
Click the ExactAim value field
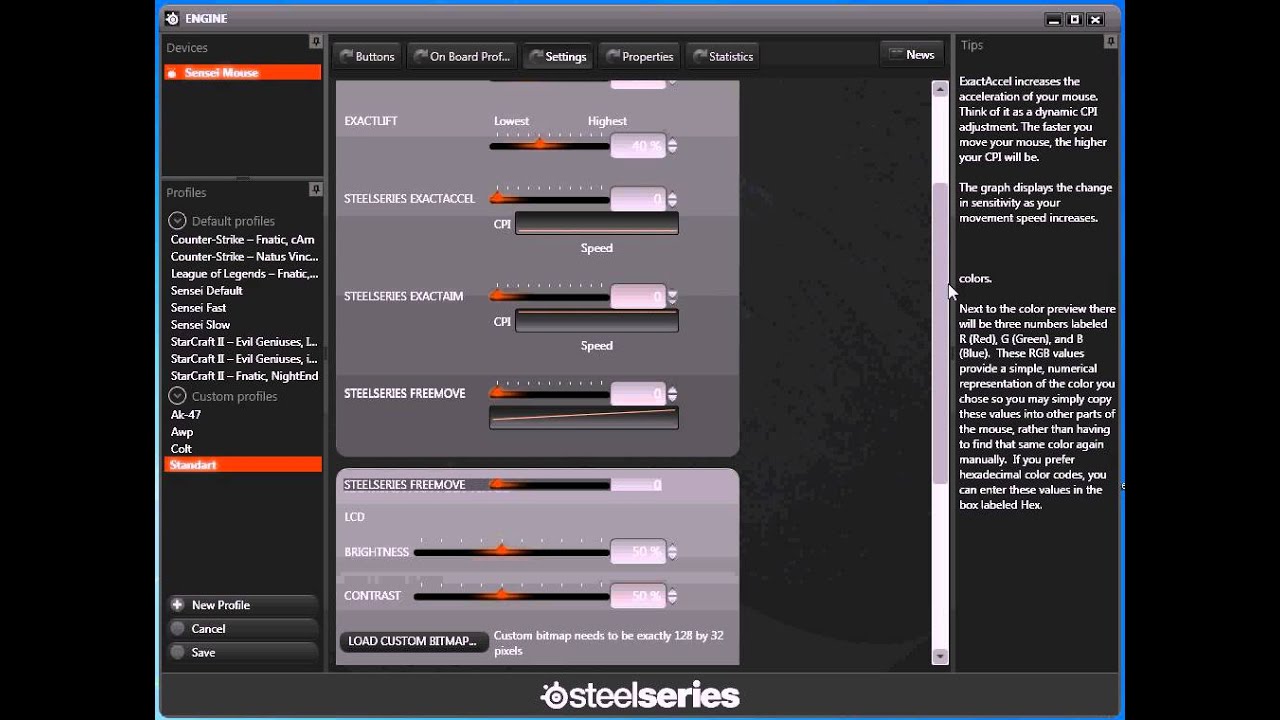pos(638,296)
